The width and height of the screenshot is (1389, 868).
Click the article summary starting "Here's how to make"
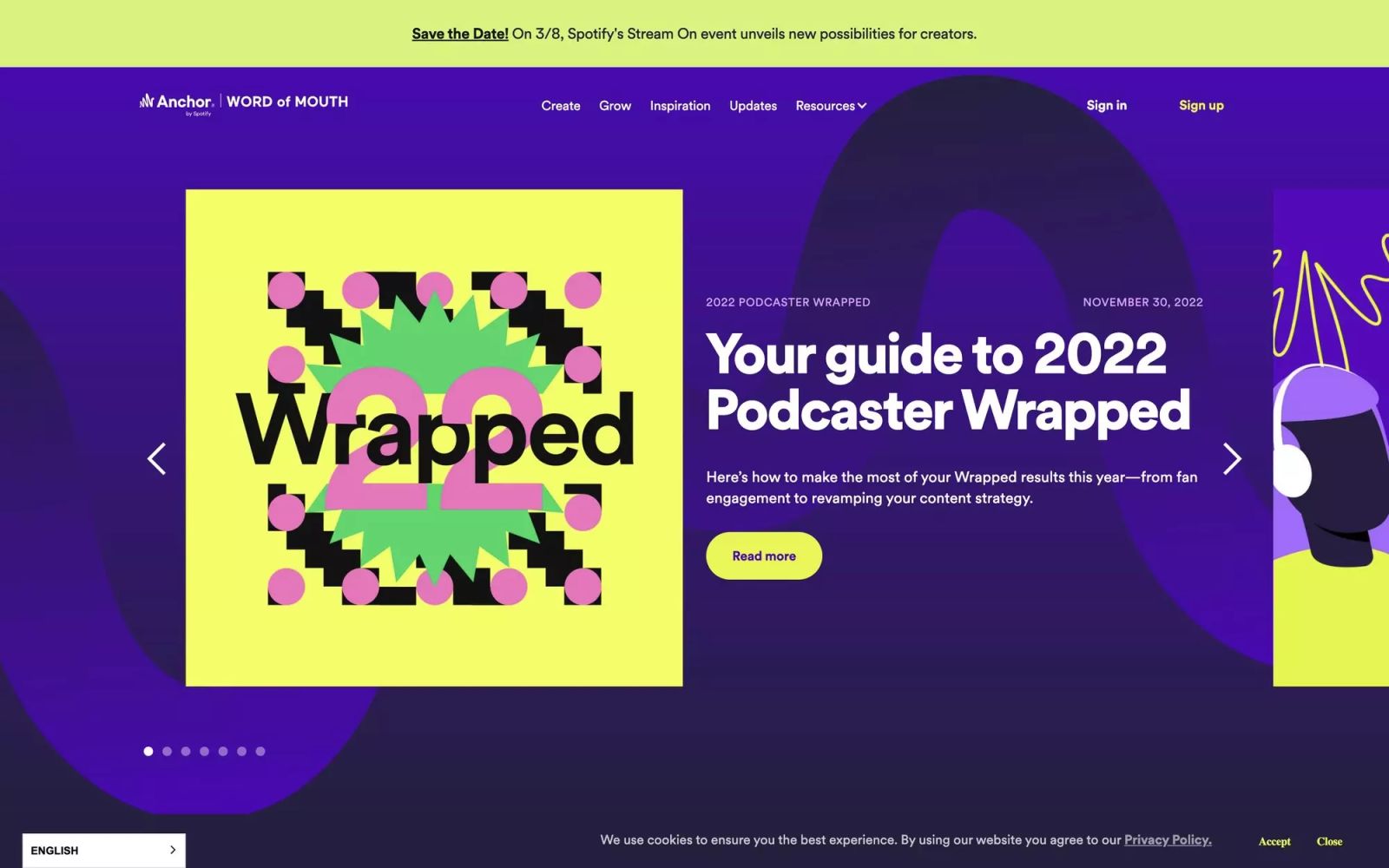(x=951, y=488)
